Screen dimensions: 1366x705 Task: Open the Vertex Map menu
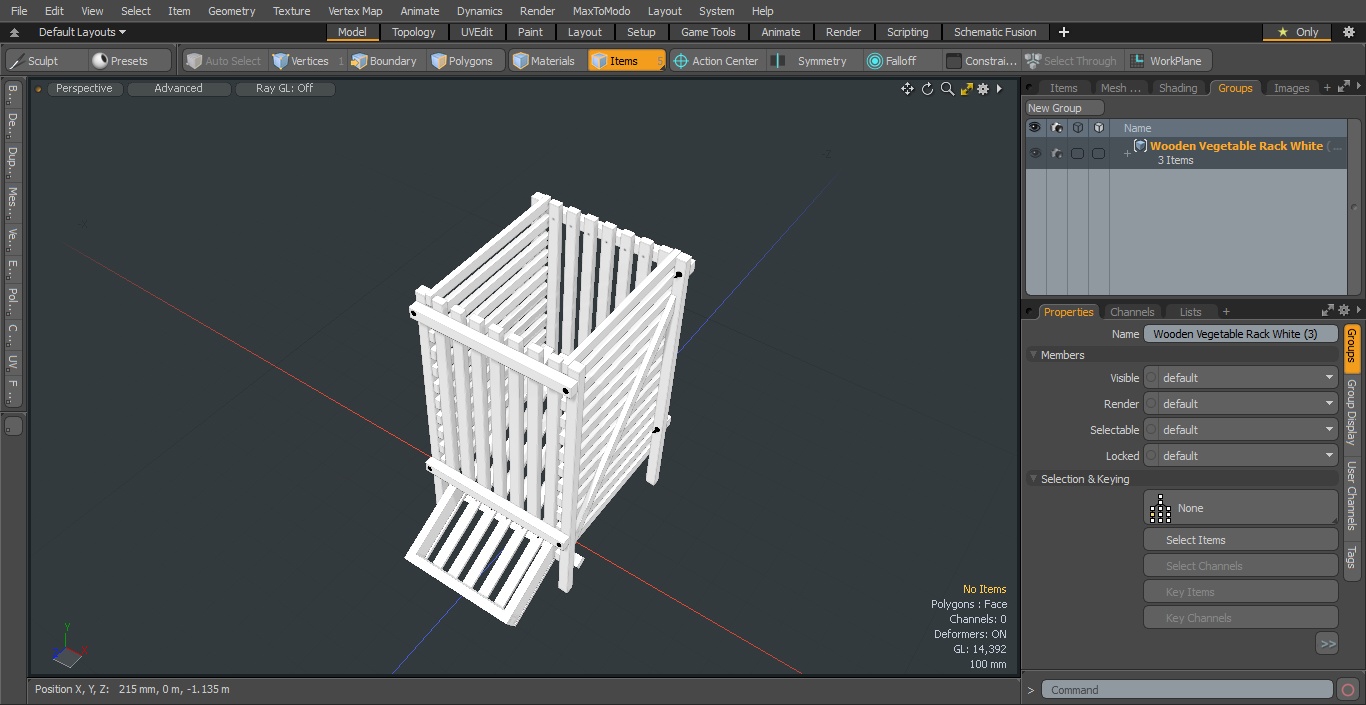(355, 11)
